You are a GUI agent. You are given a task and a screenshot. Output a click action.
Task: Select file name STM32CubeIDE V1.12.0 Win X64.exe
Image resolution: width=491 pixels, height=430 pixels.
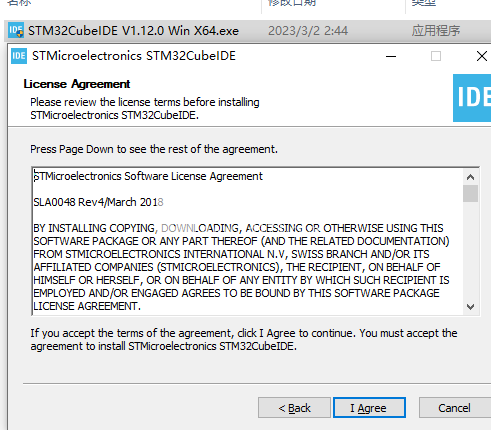pos(133,31)
